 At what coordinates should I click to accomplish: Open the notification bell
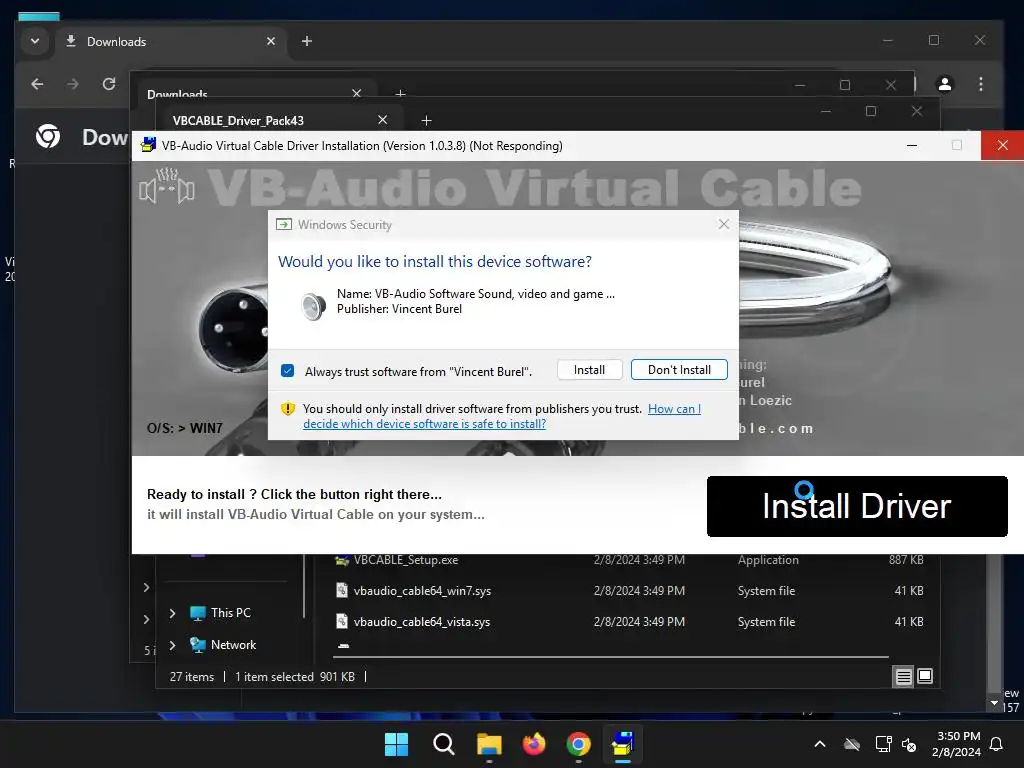997,744
